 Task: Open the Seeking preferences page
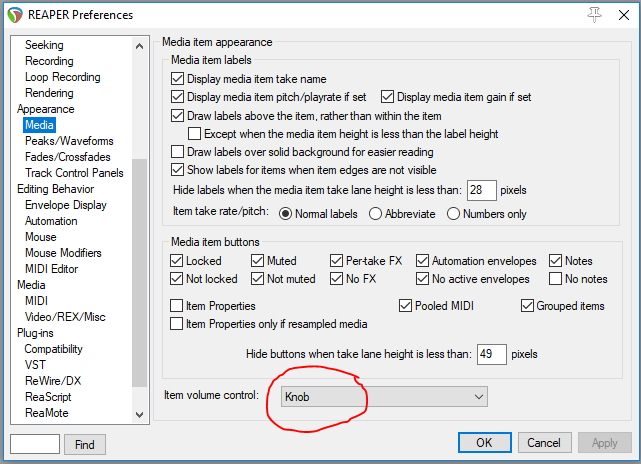coord(44,45)
